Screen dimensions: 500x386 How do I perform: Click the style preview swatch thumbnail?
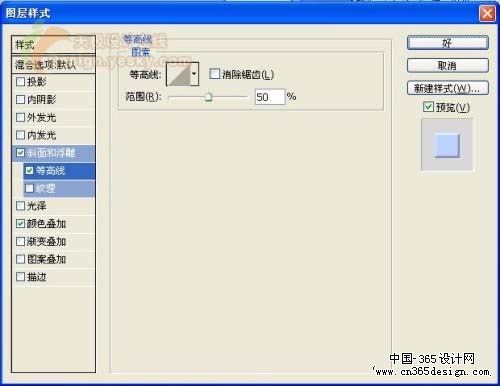[x=447, y=145]
